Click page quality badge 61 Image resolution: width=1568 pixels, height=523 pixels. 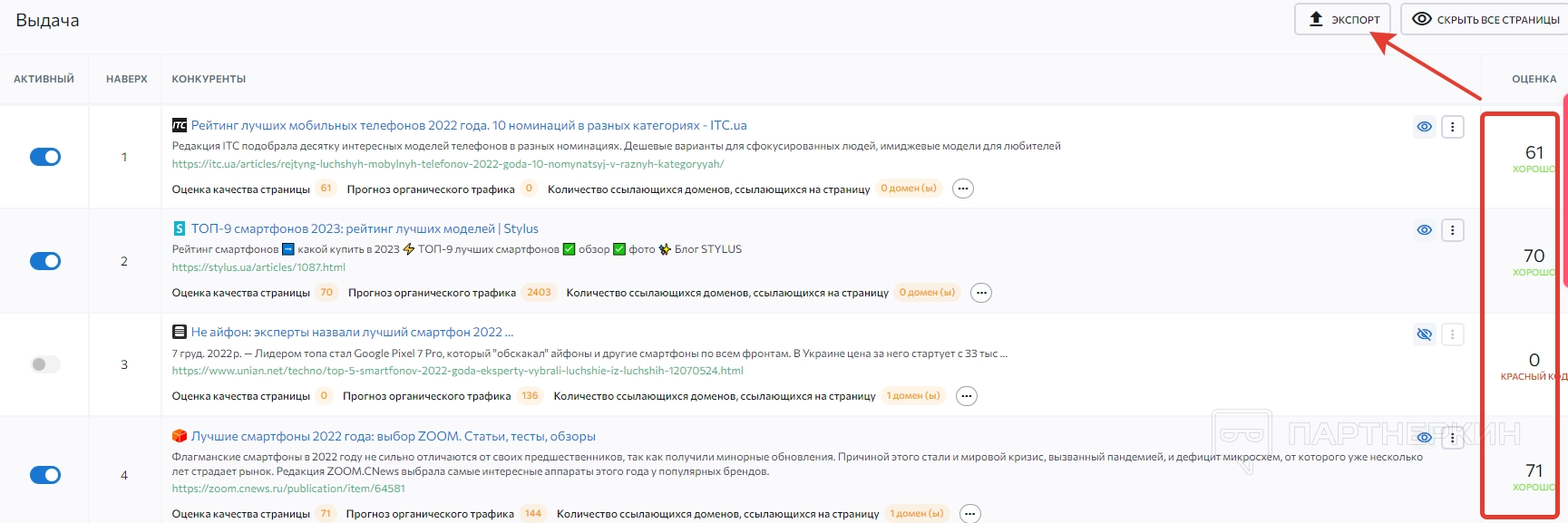click(326, 189)
